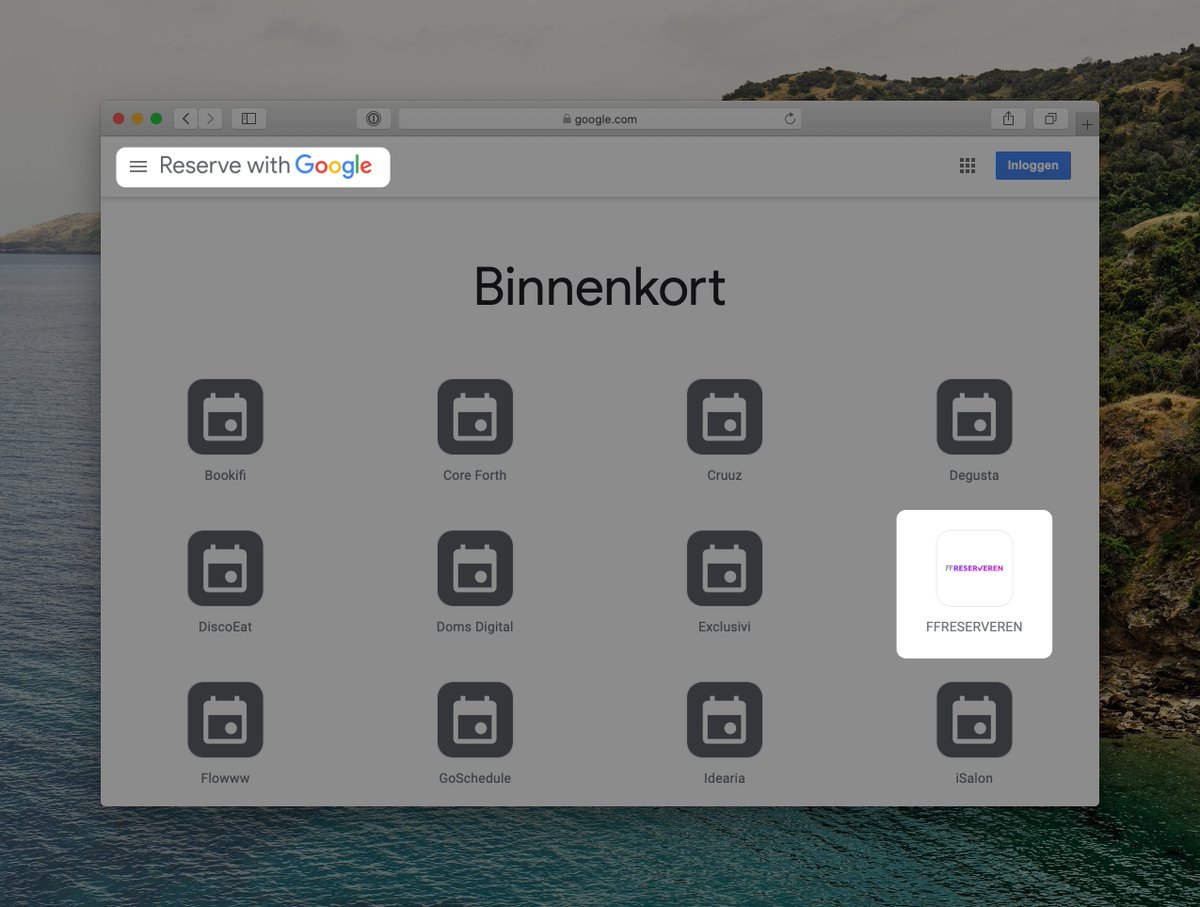The height and width of the screenshot is (907, 1200).
Task: Open the Google apps grid icon
Action: click(967, 166)
